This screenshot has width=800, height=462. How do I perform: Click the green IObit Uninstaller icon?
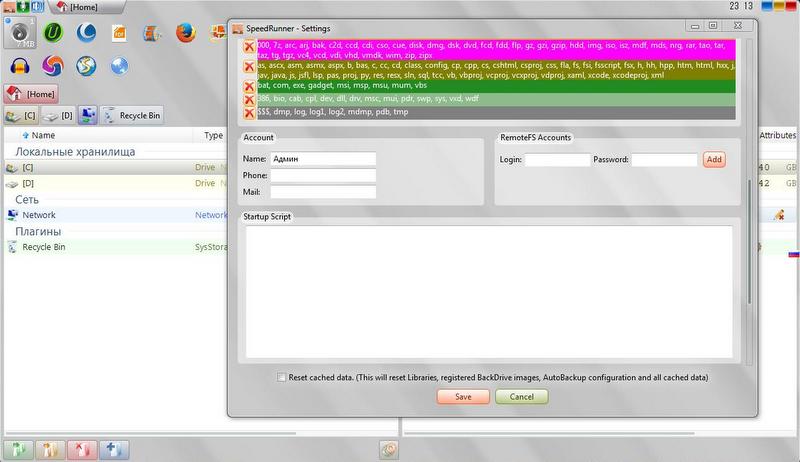pyautogui.click(x=53, y=33)
